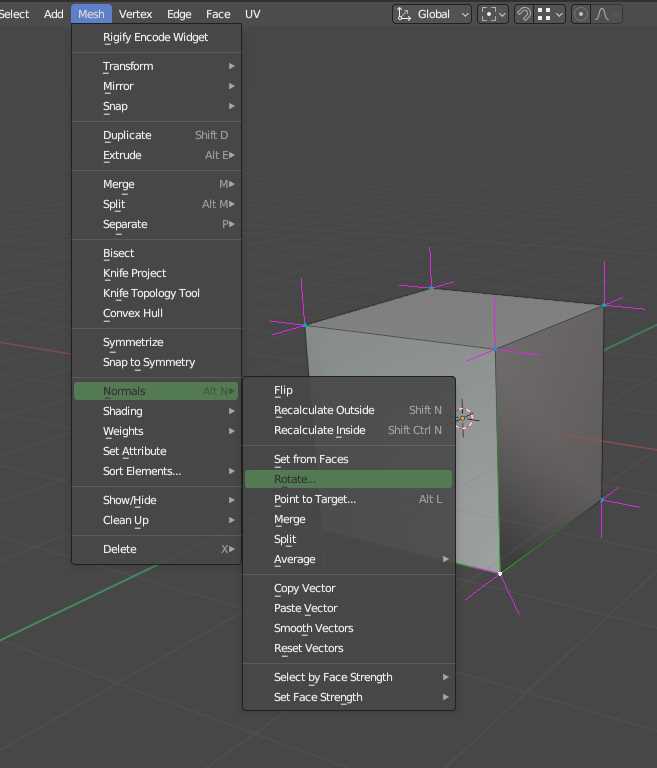The width and height of the screenshot is (657, 768).
Task: Choose Recalculate Outside
Action: point(349,410)
